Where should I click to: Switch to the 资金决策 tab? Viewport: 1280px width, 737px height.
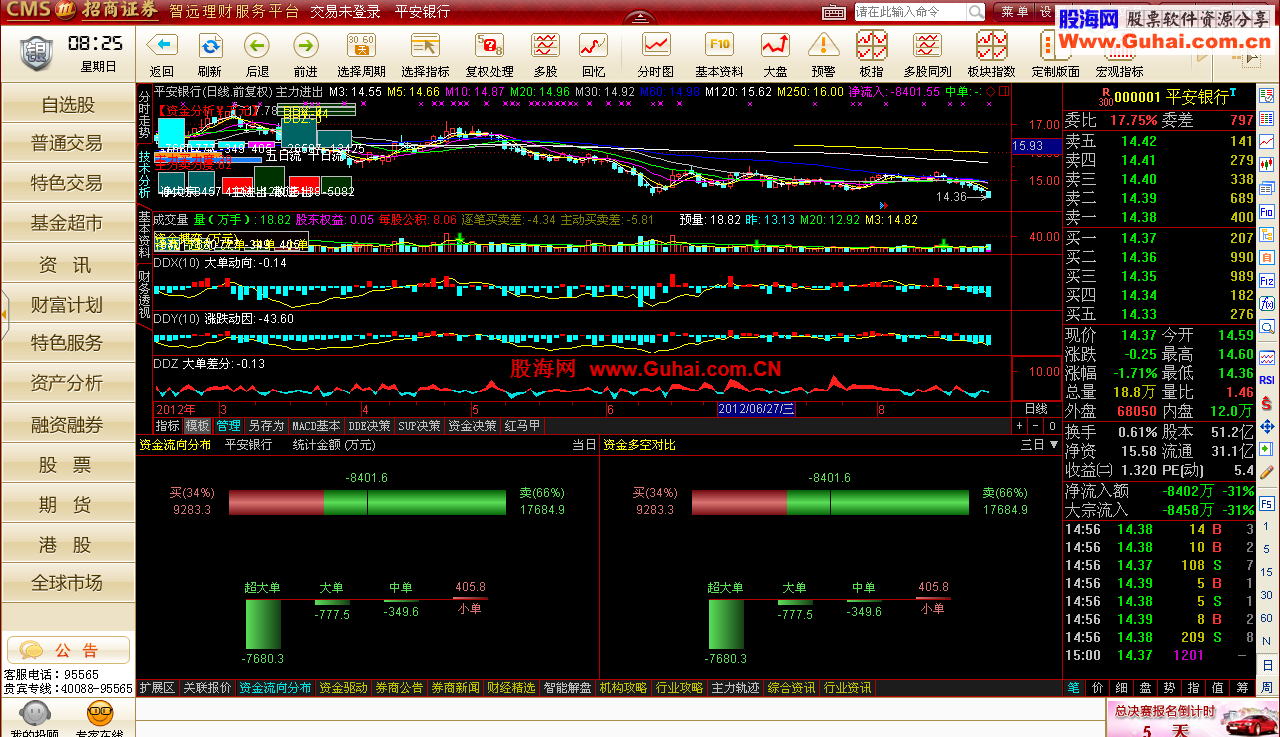pyautogui.click(x=472, y=426)
